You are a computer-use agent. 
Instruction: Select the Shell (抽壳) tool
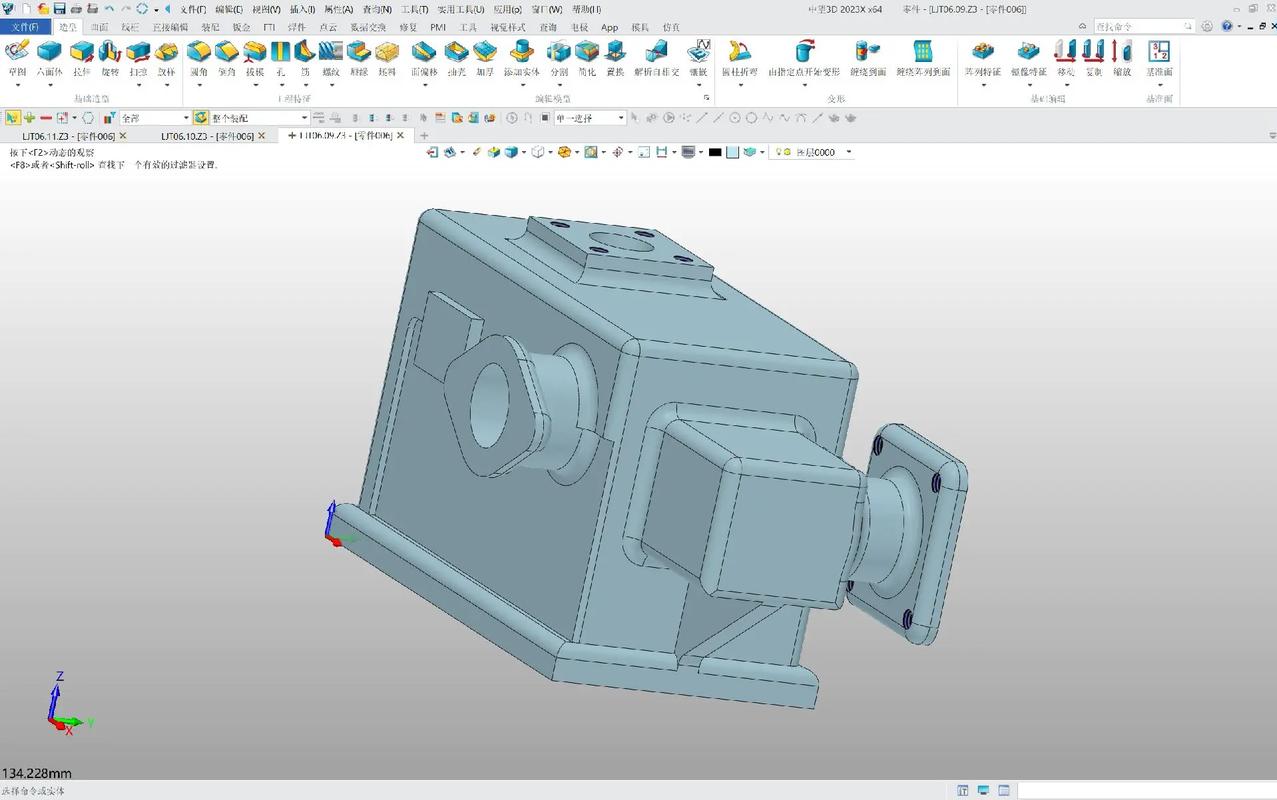pos(456,60)
